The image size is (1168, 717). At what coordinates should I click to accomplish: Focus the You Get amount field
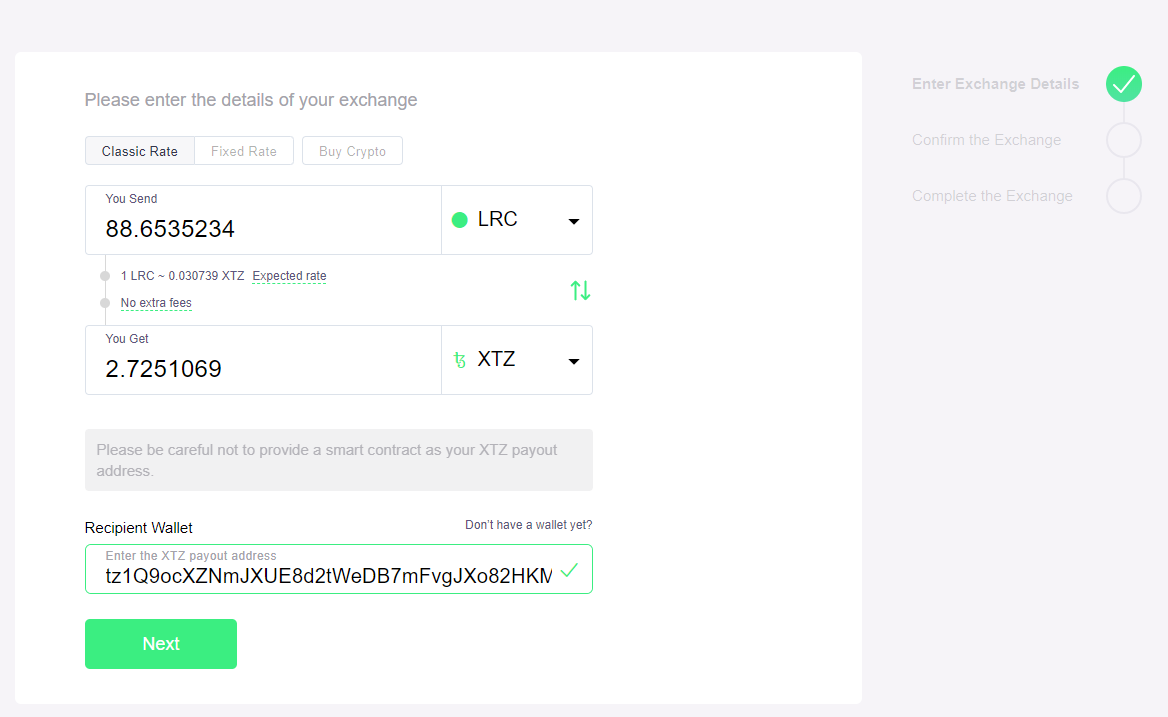[264, 360]
